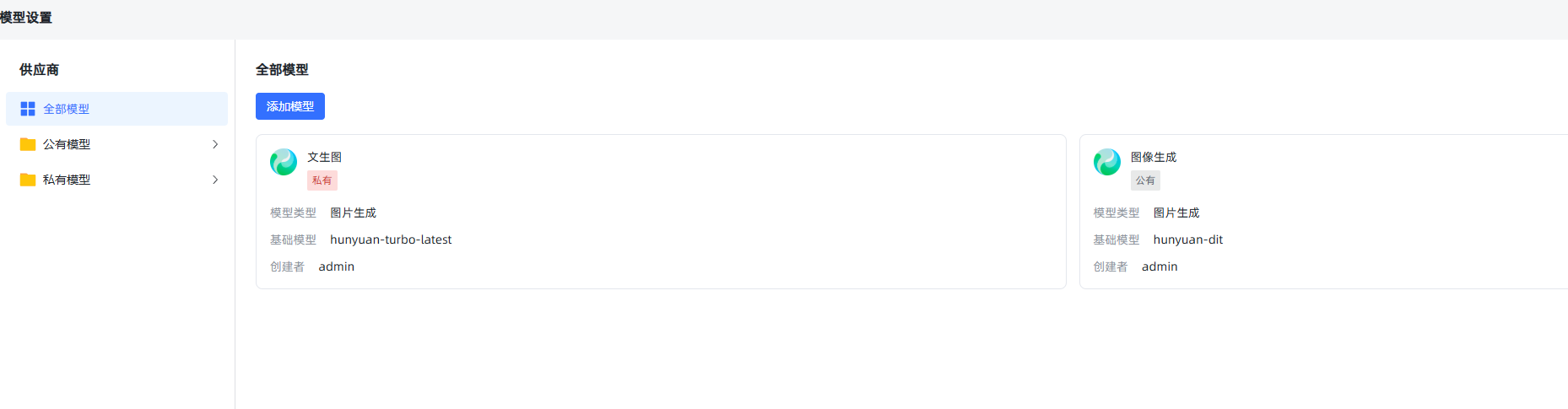1568x409 pixels.
Task: Click hunyuan-dit base model text
Action: pyautogui.click(x=1188, y=239)
